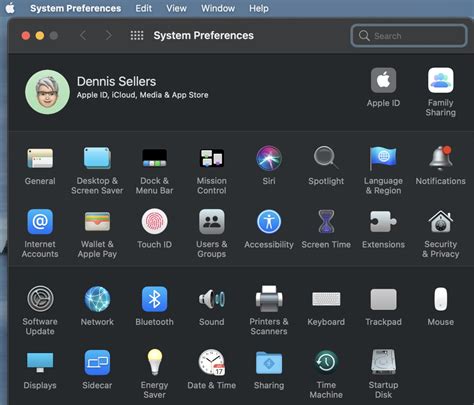The height and width of the screenshot is (405, 474).
Task: Open the Apple menu
Action: point(10,8)
